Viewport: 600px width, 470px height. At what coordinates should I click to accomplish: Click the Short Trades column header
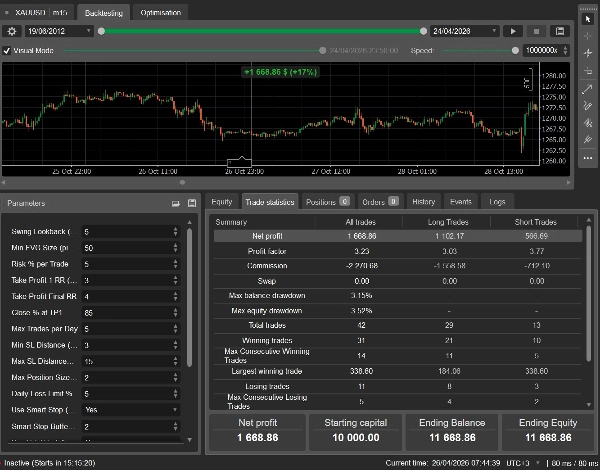535,222
